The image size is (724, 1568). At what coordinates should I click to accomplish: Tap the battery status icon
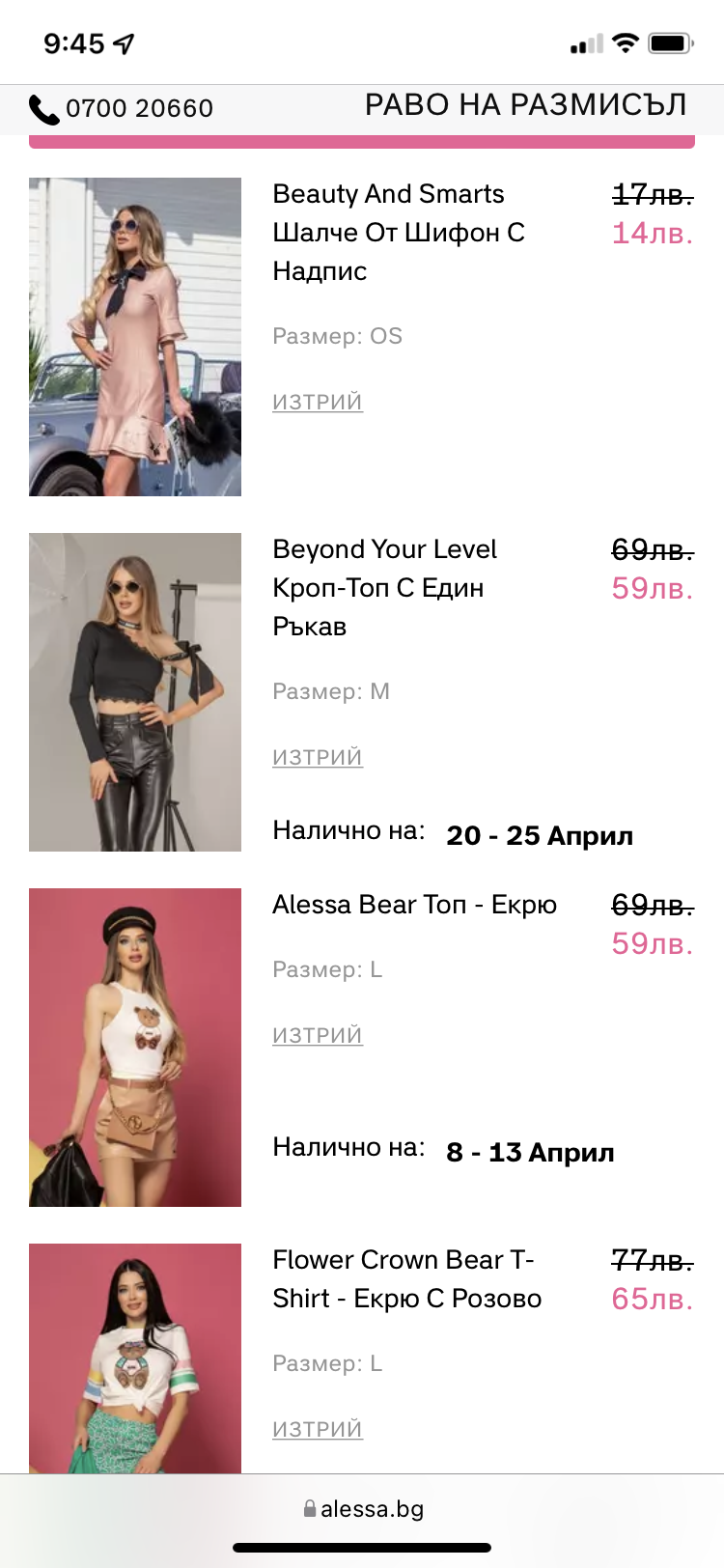click(x=671, y=43)
